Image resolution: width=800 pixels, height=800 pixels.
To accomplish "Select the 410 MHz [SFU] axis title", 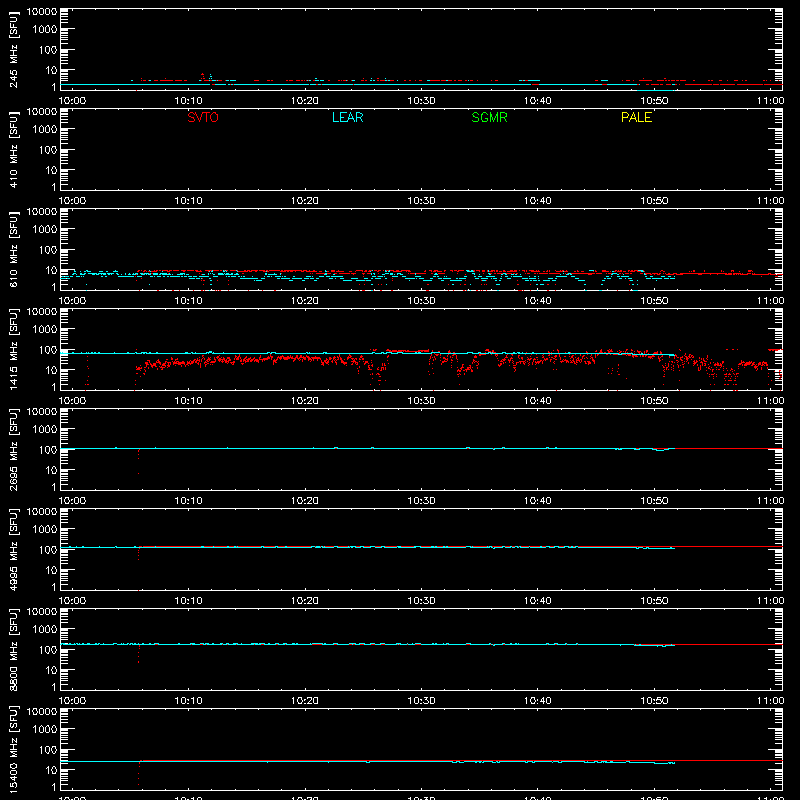I will (13, 149).
